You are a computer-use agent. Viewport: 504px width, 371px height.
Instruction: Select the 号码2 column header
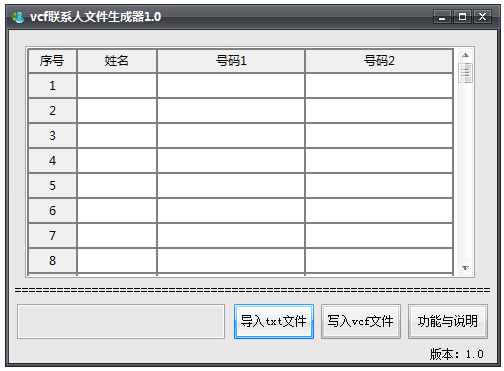coord(379,61)
